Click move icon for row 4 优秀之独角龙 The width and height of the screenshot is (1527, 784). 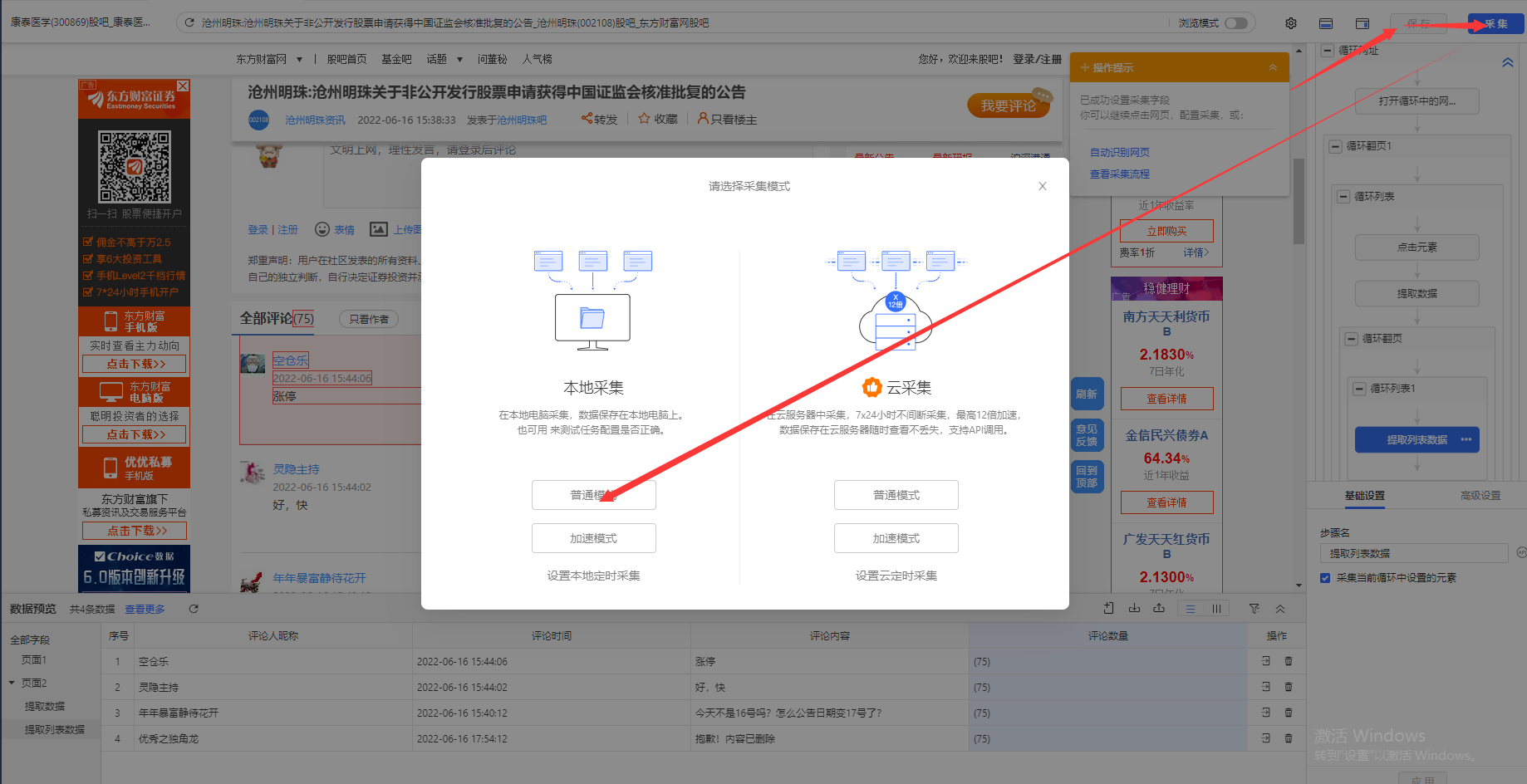(1266, 739)
